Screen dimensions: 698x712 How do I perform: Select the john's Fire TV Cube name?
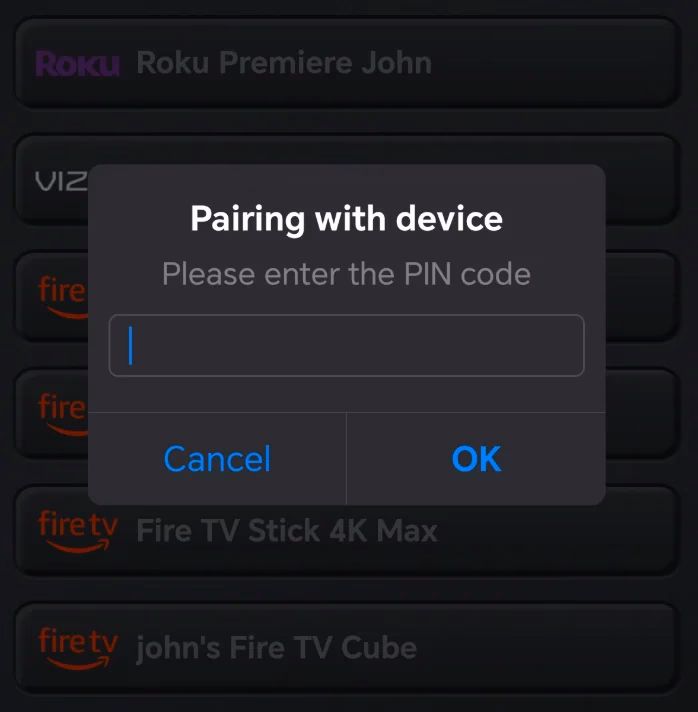pos(277,648)
